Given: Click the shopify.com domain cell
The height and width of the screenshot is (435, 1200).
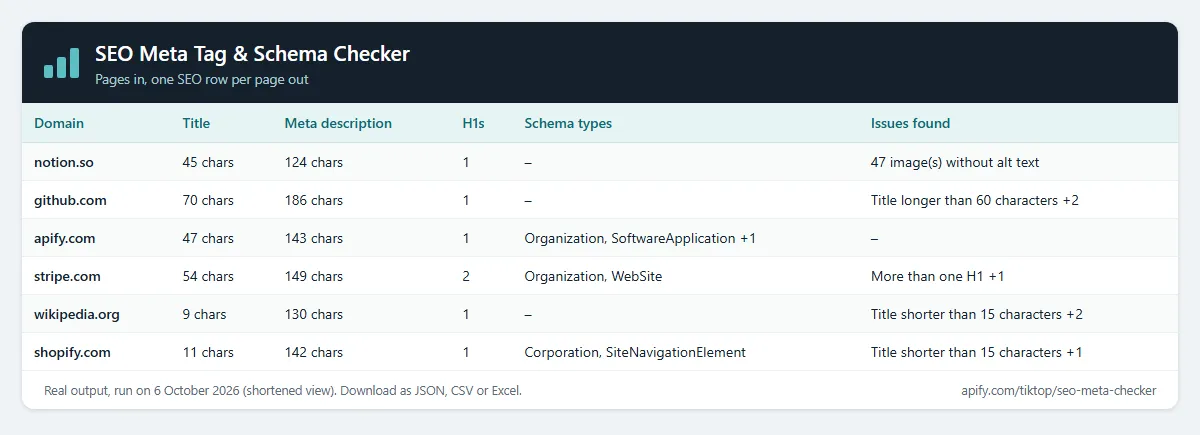Looking at the screenshot, I should [72, 352].
